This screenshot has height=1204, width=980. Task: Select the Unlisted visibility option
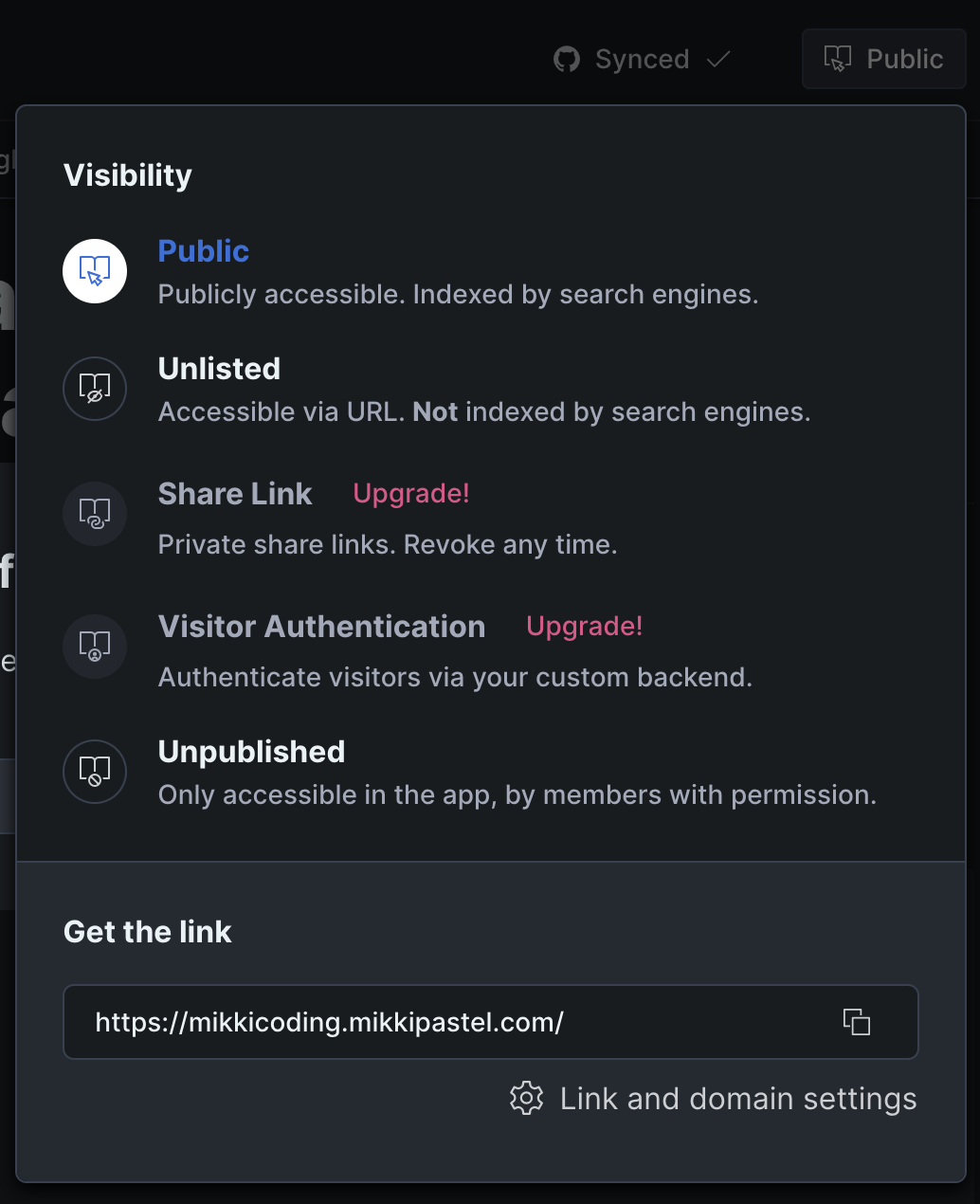[219, 369]
